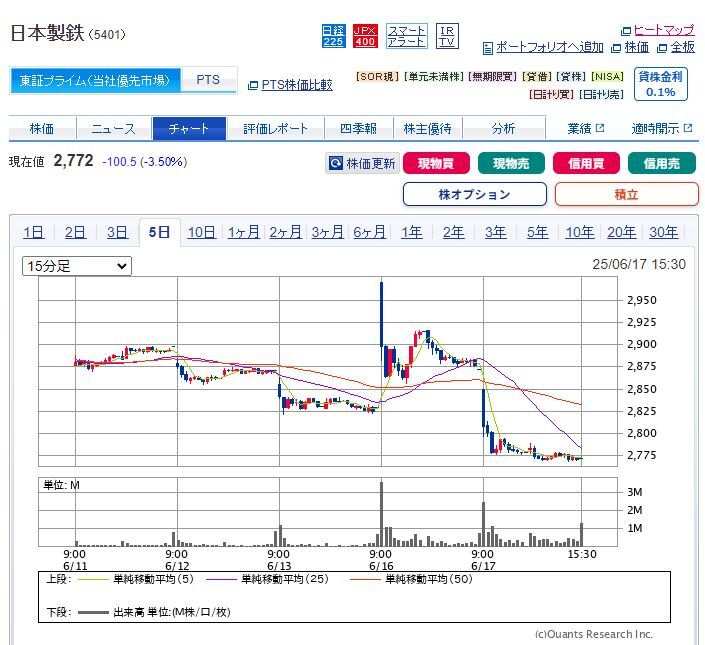Click the 株価更新 refresh button
This screenshot has width=705, height=645.
click(x=362, y=163)
